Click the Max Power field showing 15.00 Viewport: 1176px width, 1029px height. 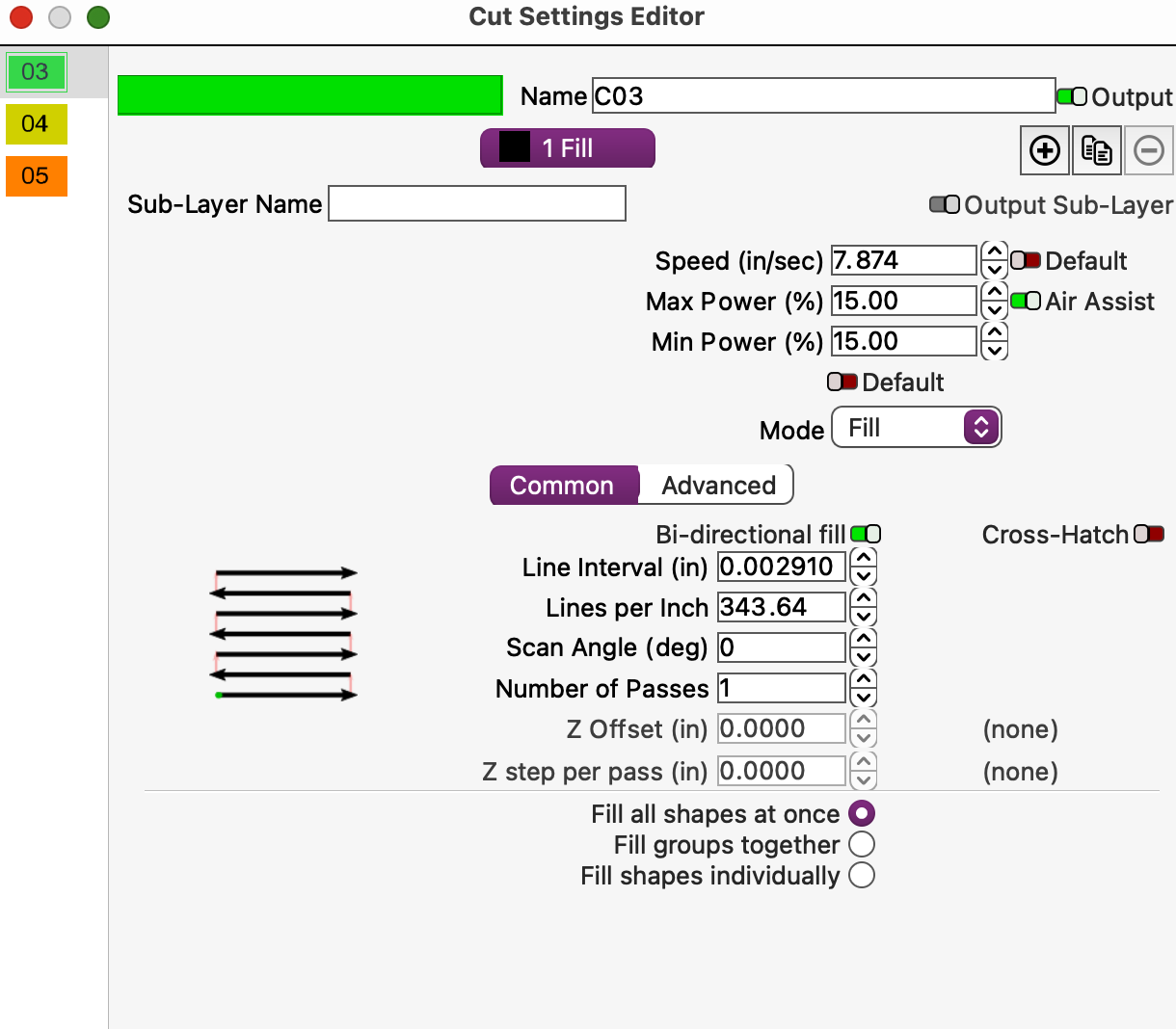pyautogui.click(x=904, y=301)
